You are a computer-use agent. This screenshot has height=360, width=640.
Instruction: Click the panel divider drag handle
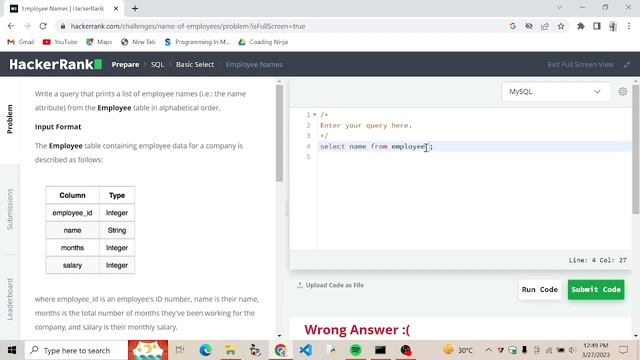point(286,208)
